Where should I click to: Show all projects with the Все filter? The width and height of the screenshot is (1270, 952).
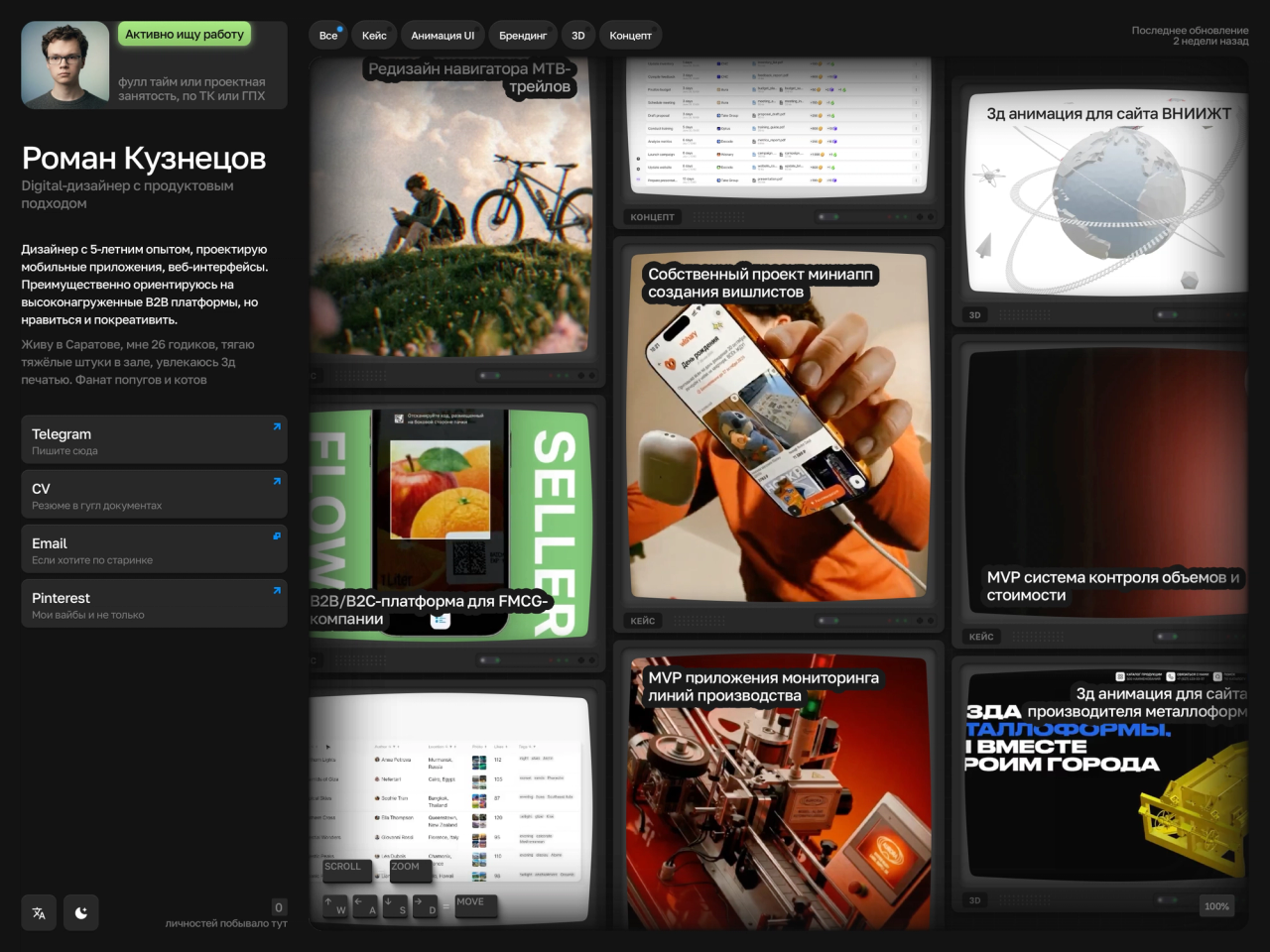(328, 36)
